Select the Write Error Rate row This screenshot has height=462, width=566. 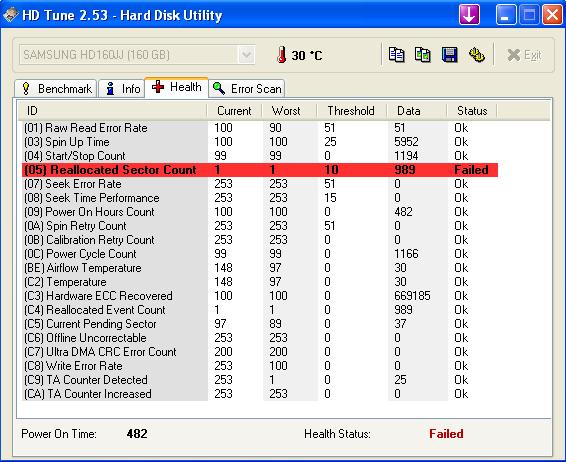click(x=260, y=366)
